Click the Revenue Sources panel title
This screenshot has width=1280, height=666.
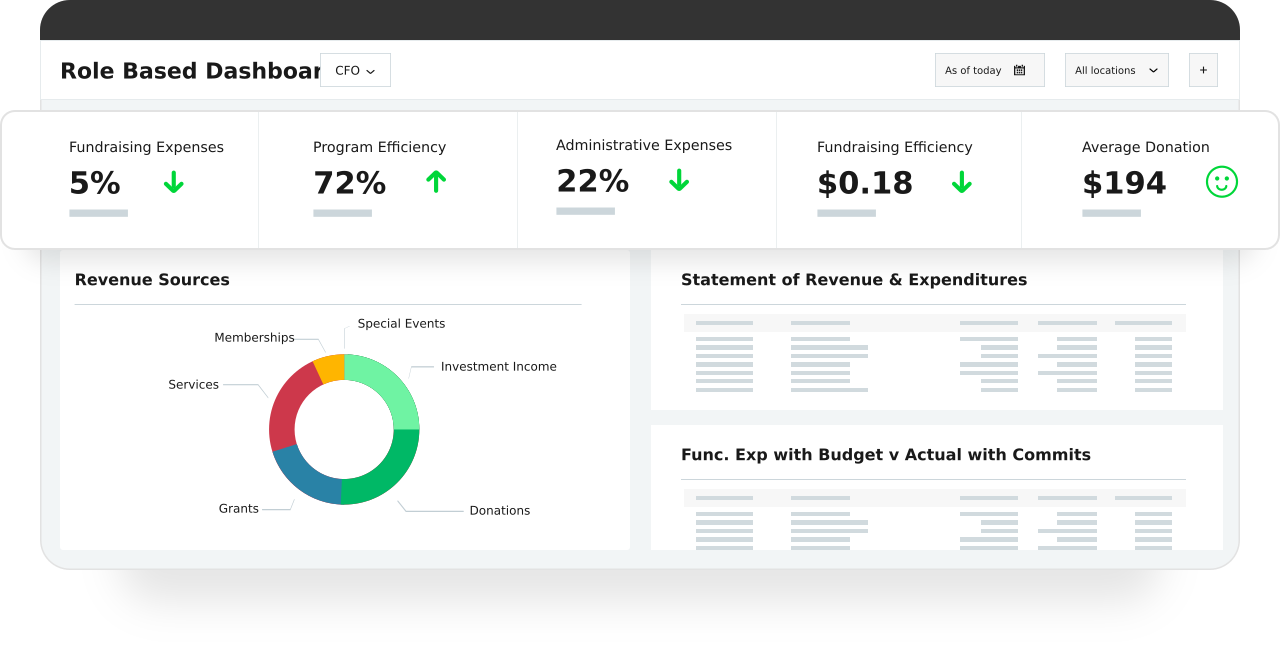(152, 280)
